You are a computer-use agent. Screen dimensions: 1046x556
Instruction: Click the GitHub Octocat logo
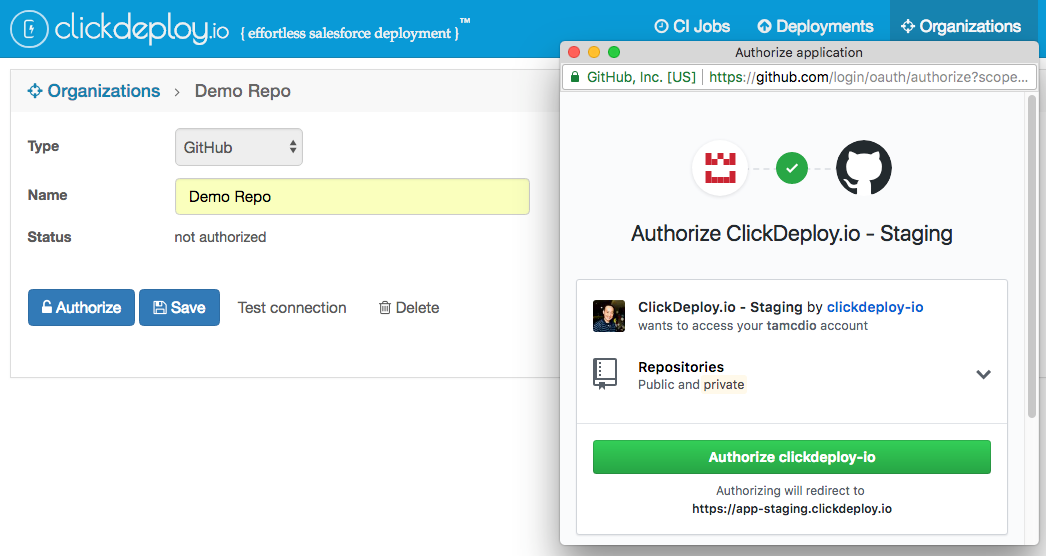pyautogui.click(x=864, y=168)
